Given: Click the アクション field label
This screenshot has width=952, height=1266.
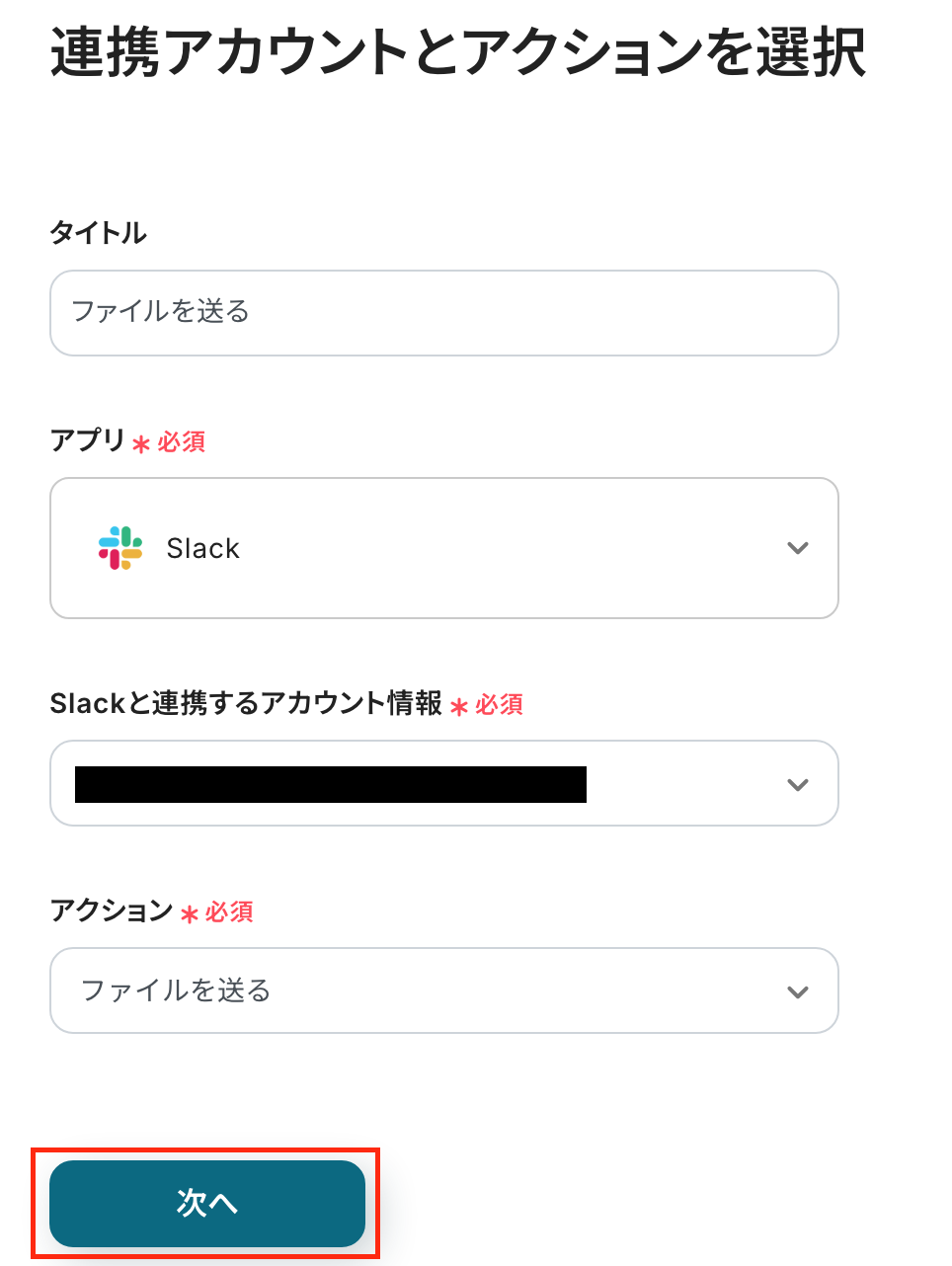Looking at the screenshot, I should pos(112,910).
